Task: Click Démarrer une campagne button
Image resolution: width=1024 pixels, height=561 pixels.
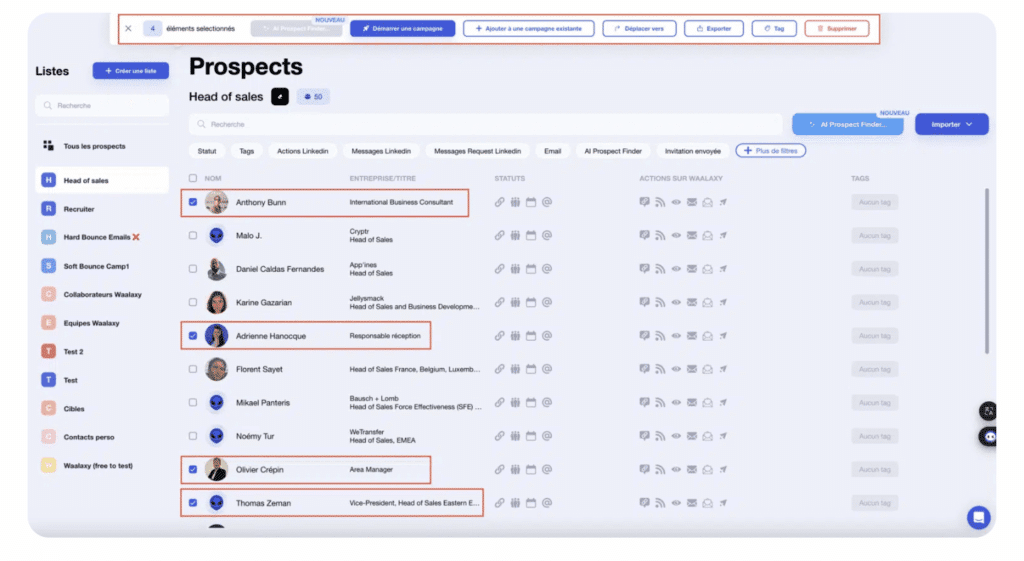Action: tap(402, 29)
